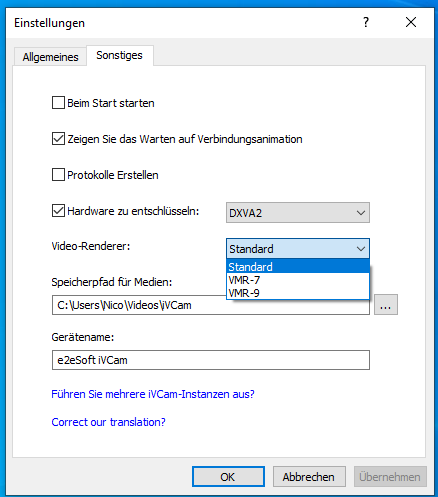Disable the Hardware zu entschlüsseln checkbox
Screen dimensions: 438x497
click(58, 211)
